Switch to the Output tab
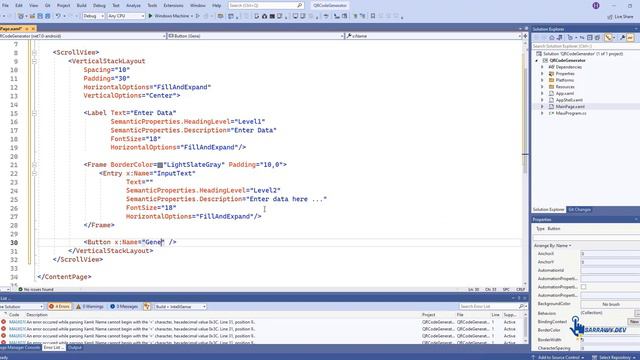The height and width of the screenshot is (360, 640). point(75,348)
